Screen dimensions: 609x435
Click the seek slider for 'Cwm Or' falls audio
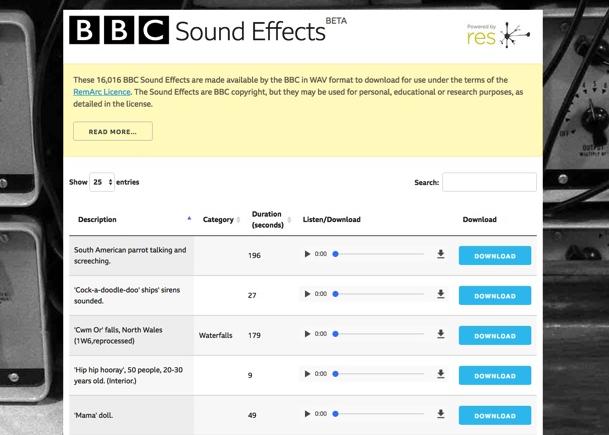tap(378, 334)
